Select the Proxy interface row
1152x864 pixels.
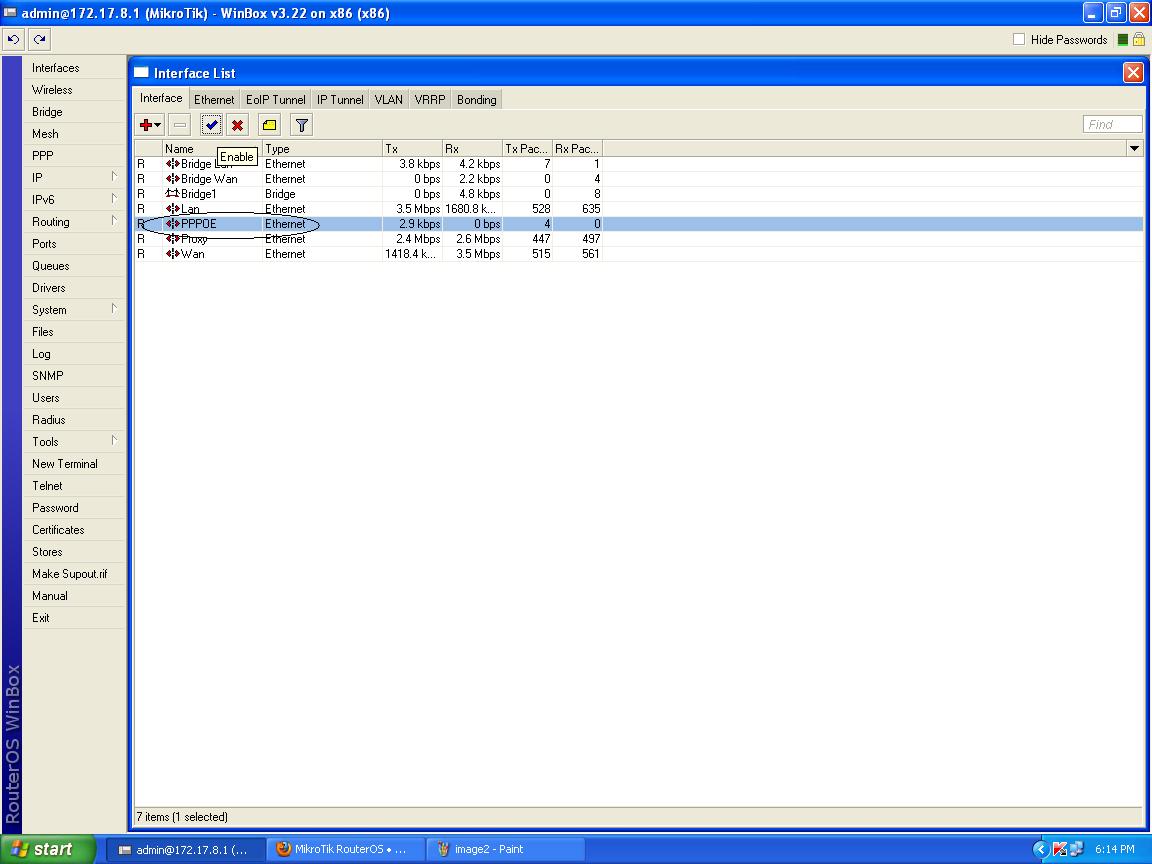pos(638,239)
